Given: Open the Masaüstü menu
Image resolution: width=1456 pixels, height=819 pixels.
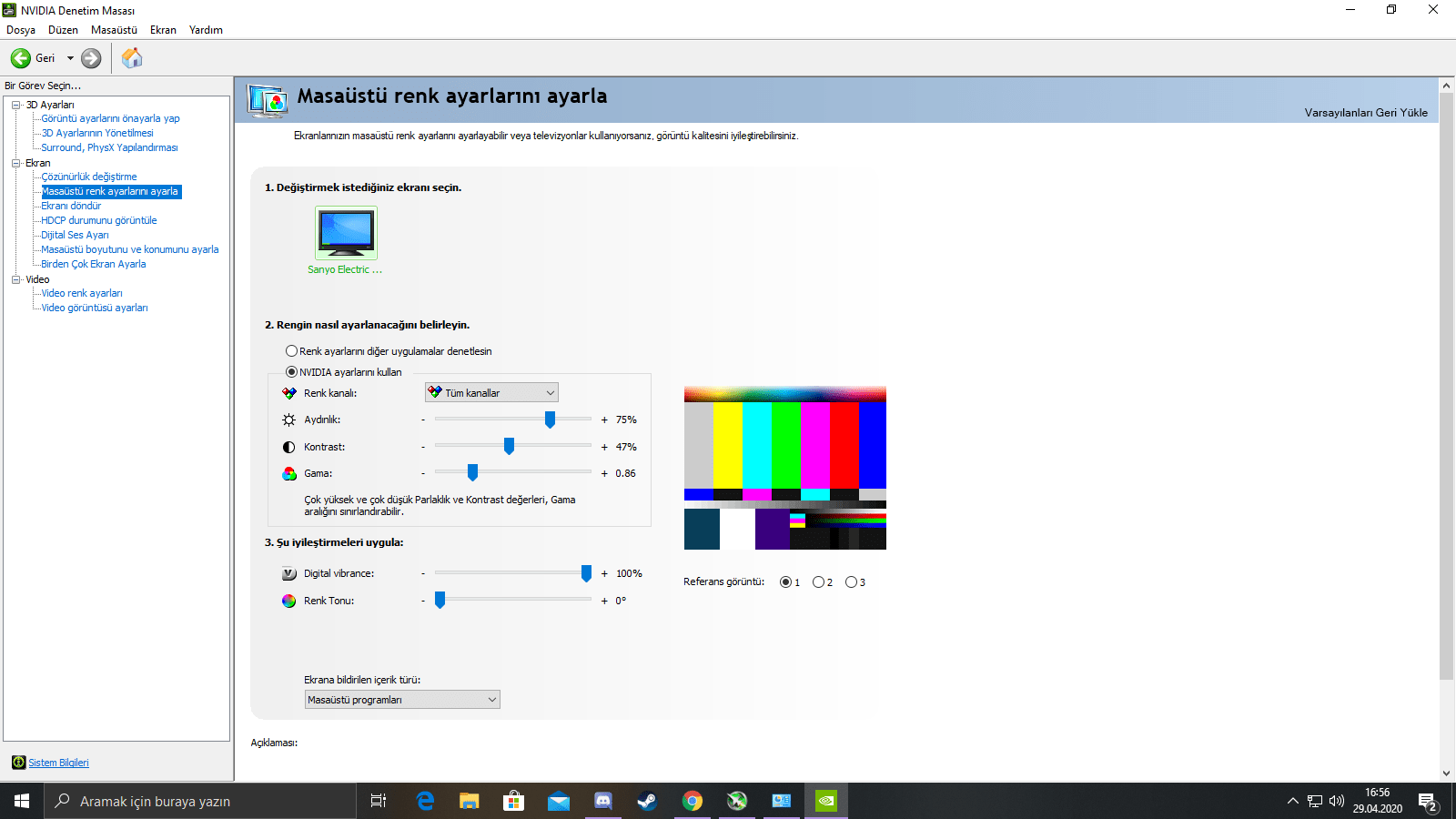Looking at the screenshot, I should (x=114, y=30).
